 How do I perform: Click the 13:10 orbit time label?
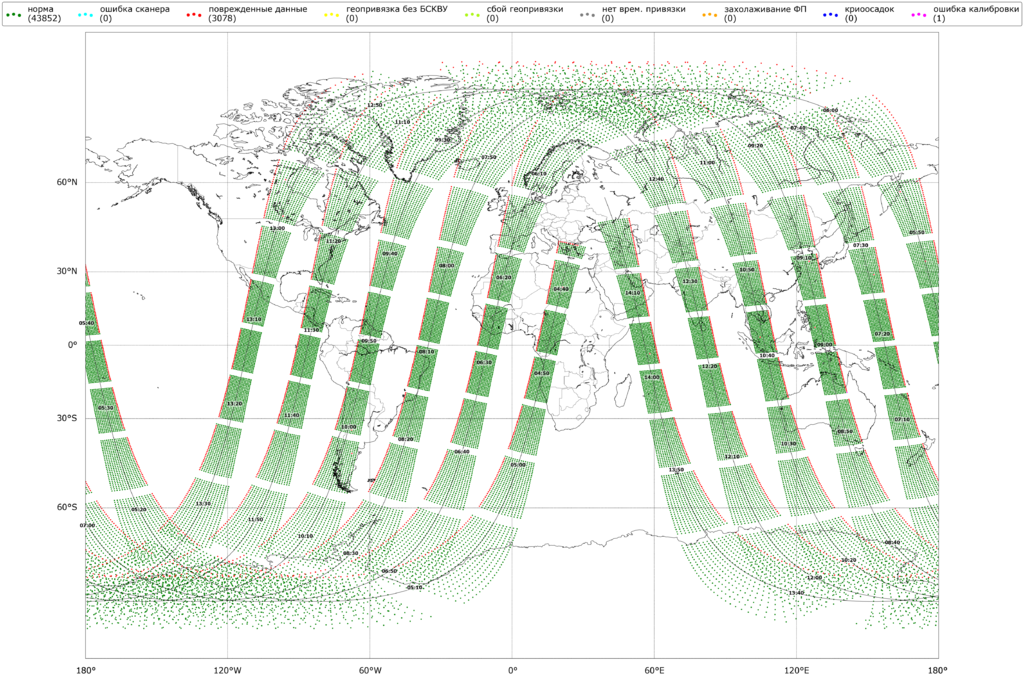point(253,319)
